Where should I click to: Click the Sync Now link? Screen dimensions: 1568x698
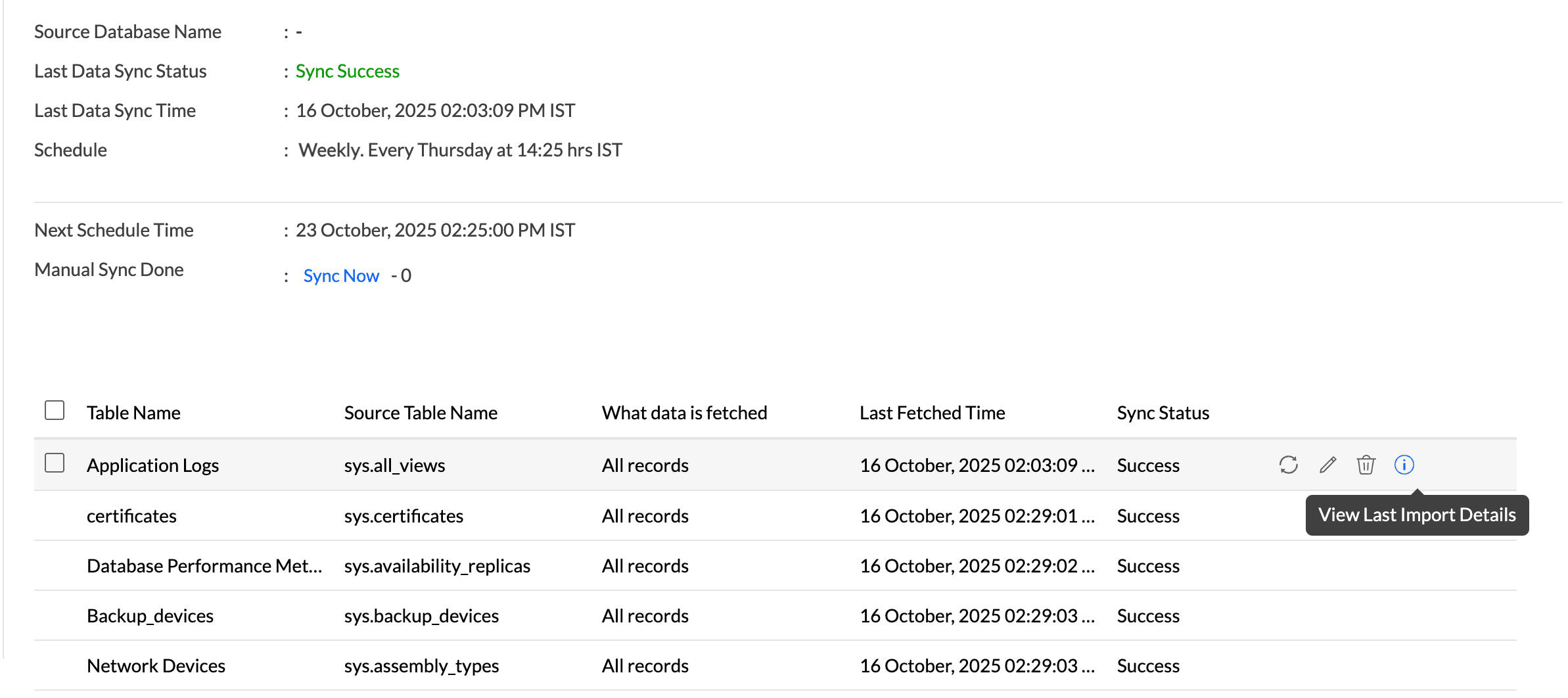tap(341, 276)
